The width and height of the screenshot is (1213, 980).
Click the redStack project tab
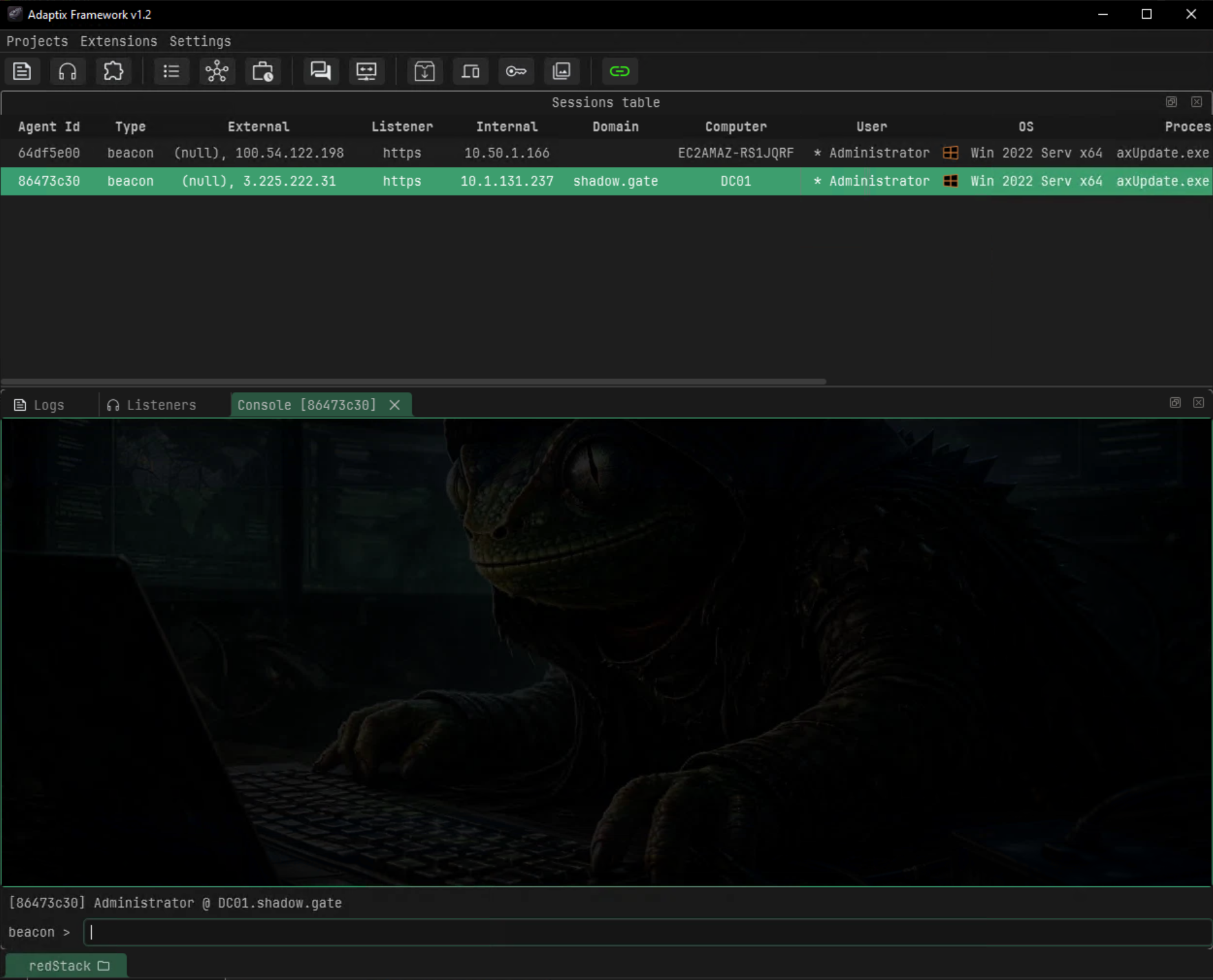pyautogui.click(x=66, y=966)
